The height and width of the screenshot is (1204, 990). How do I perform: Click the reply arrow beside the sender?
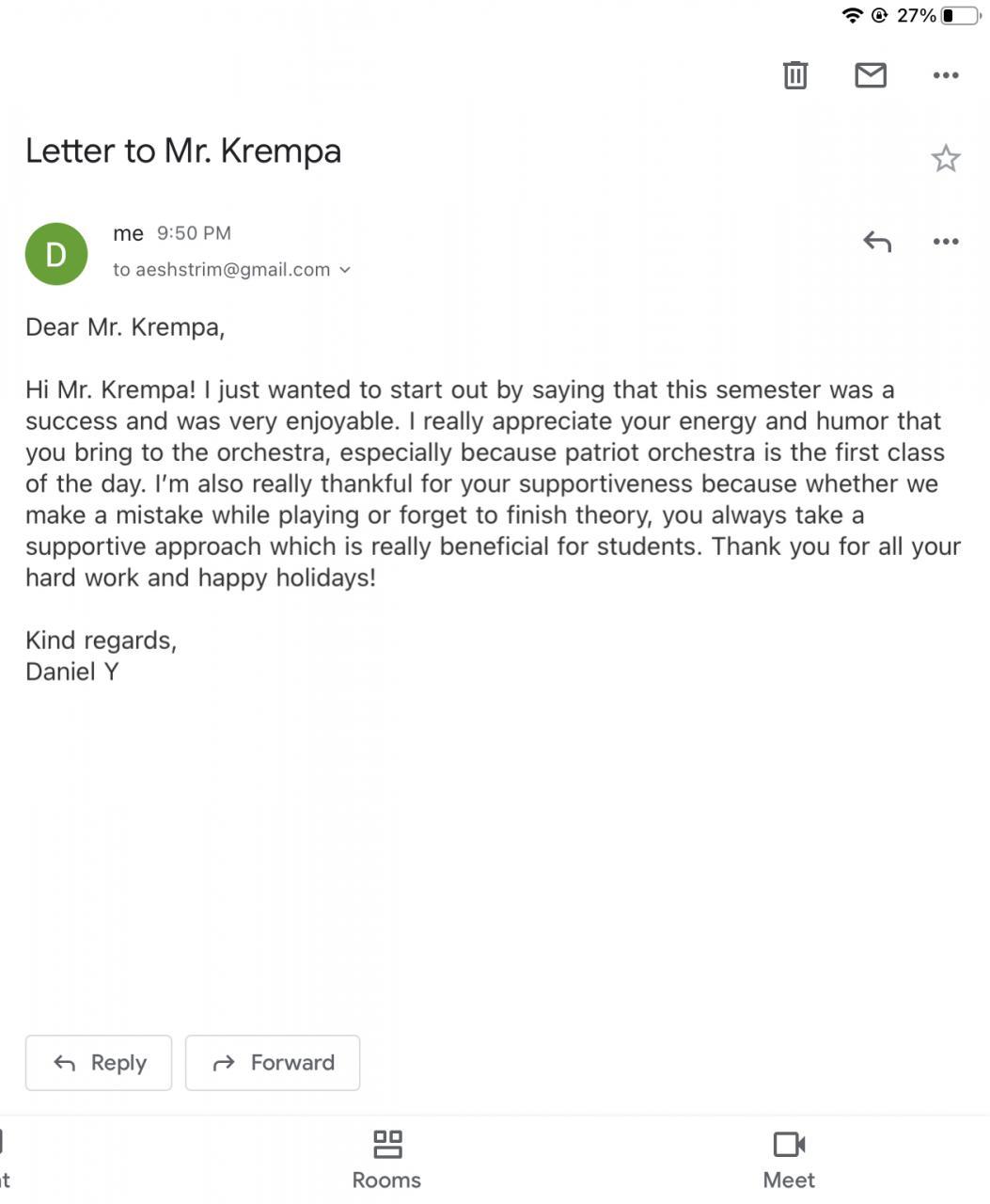(x=876, y=242)
